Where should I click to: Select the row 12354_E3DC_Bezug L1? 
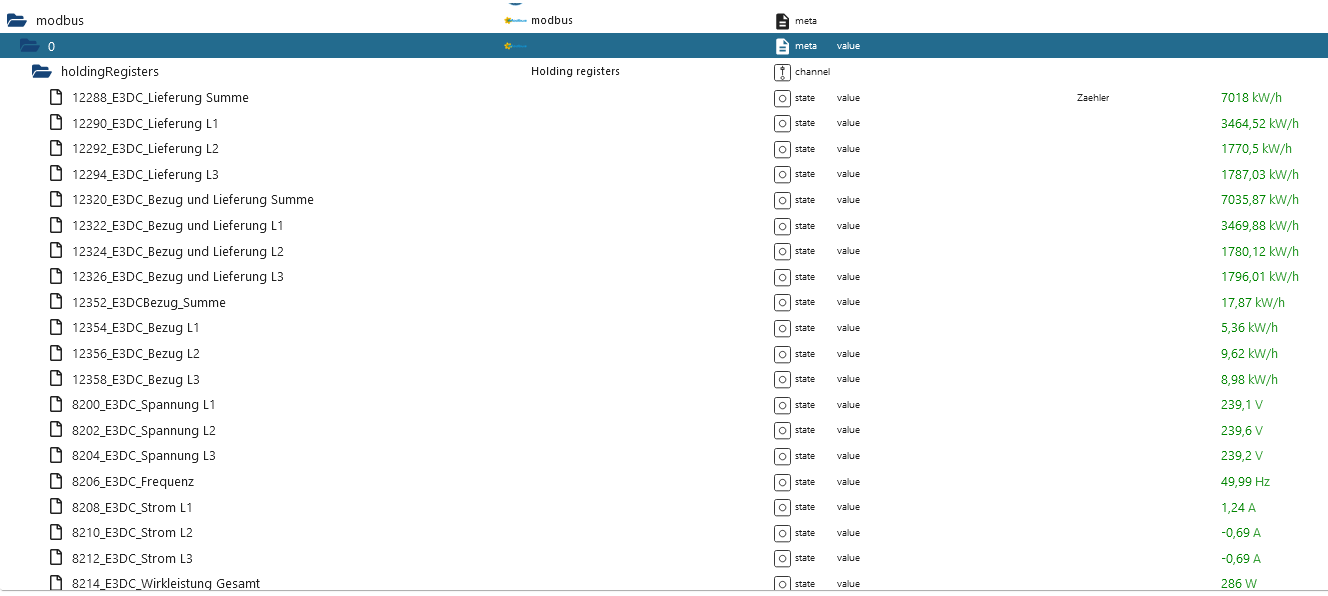tap(136, 327)
